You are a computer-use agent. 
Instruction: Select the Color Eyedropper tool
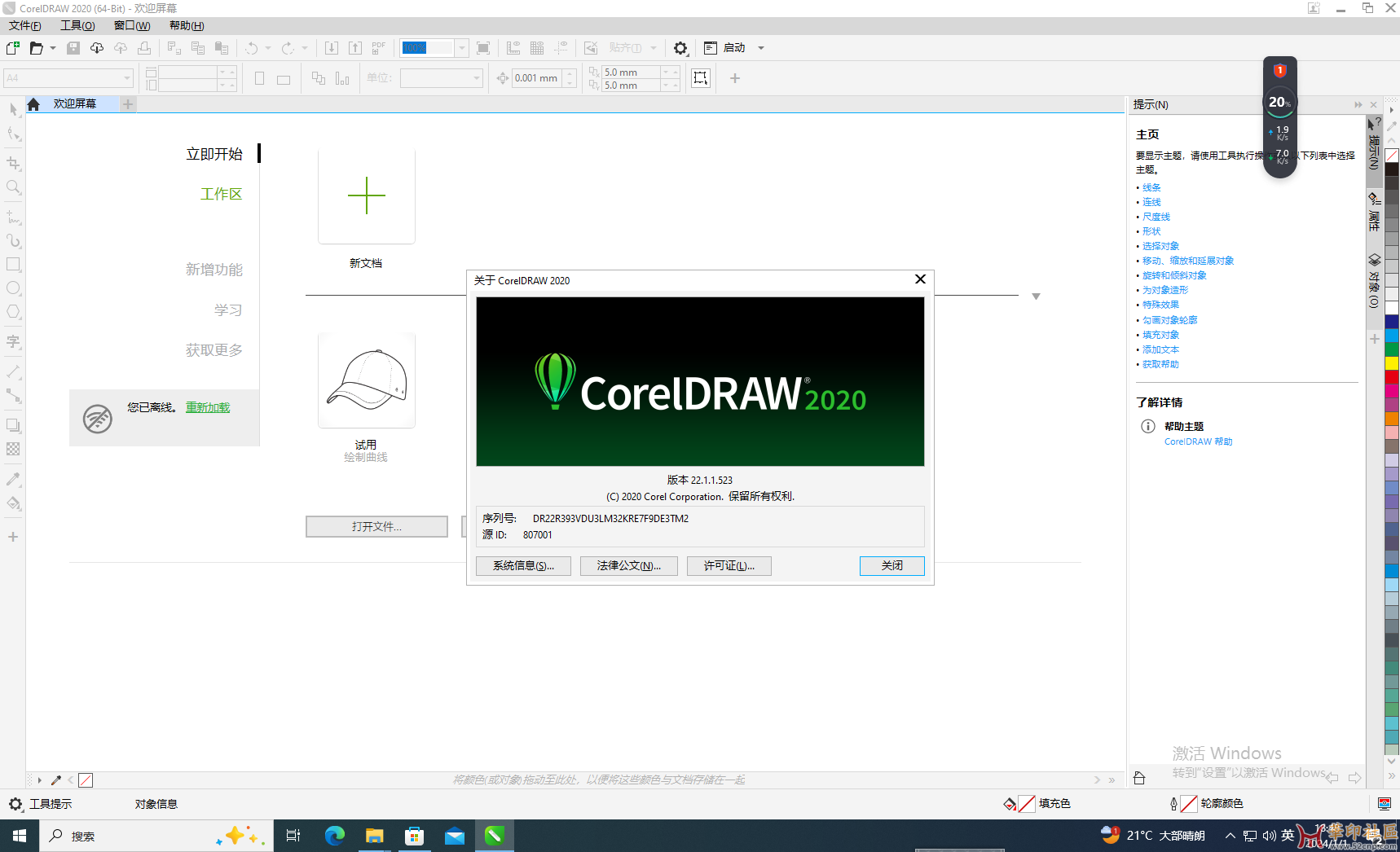(14, 479)
